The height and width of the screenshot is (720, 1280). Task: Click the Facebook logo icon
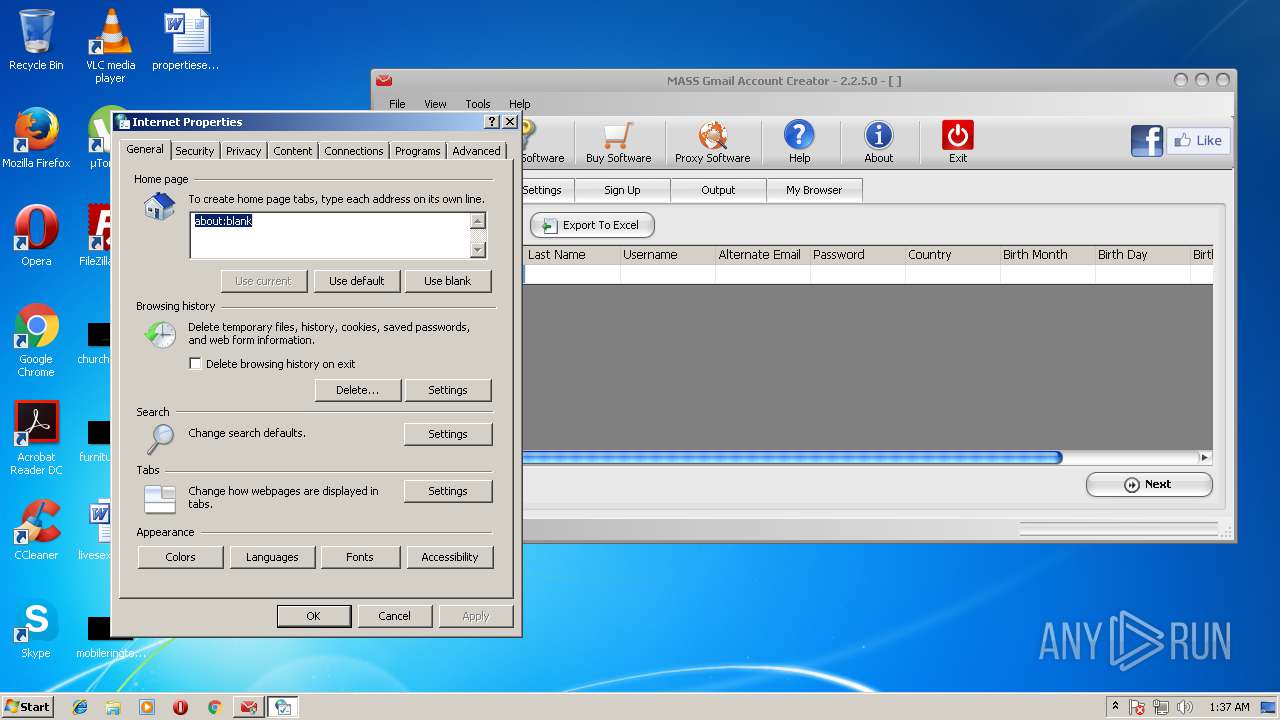[1147, 141]
